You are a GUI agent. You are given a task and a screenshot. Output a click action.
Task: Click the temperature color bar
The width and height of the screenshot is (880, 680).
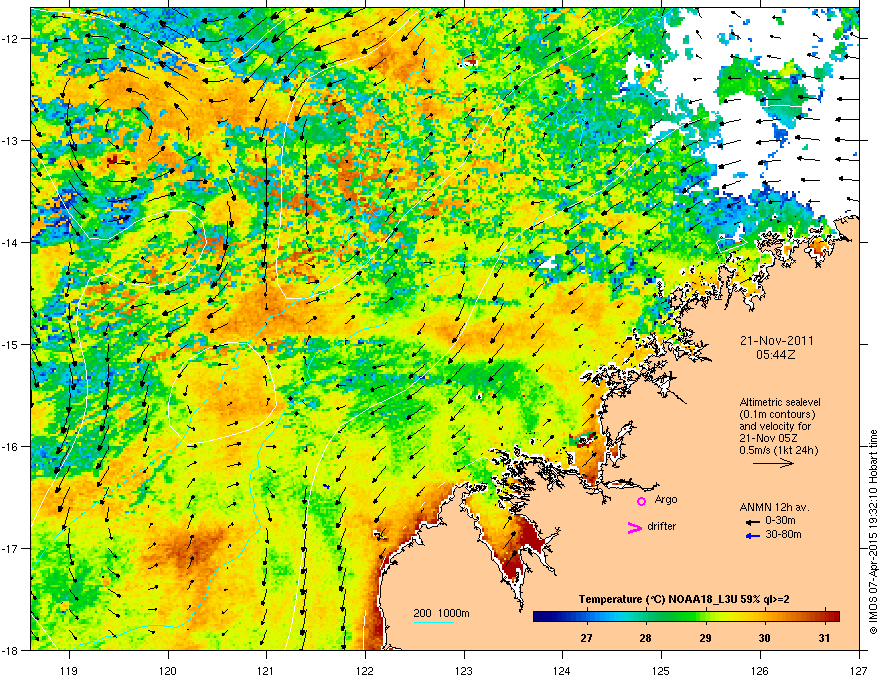coord(686,617)
